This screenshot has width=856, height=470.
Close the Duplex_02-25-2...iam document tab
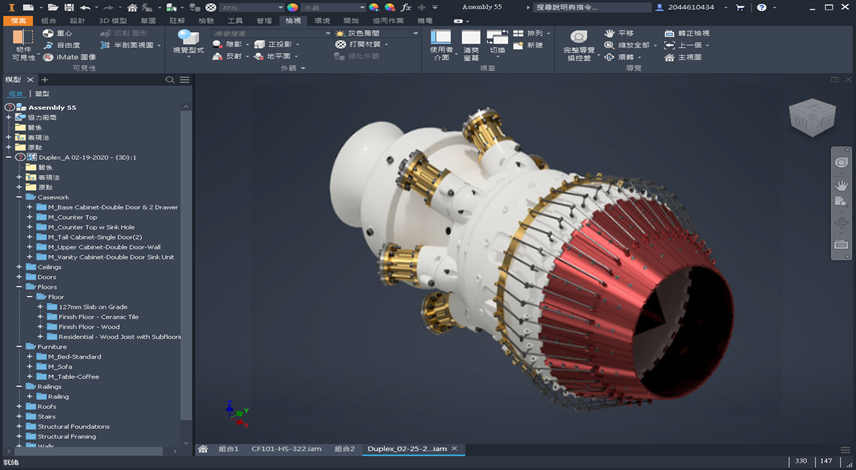[x=454, y=449]
